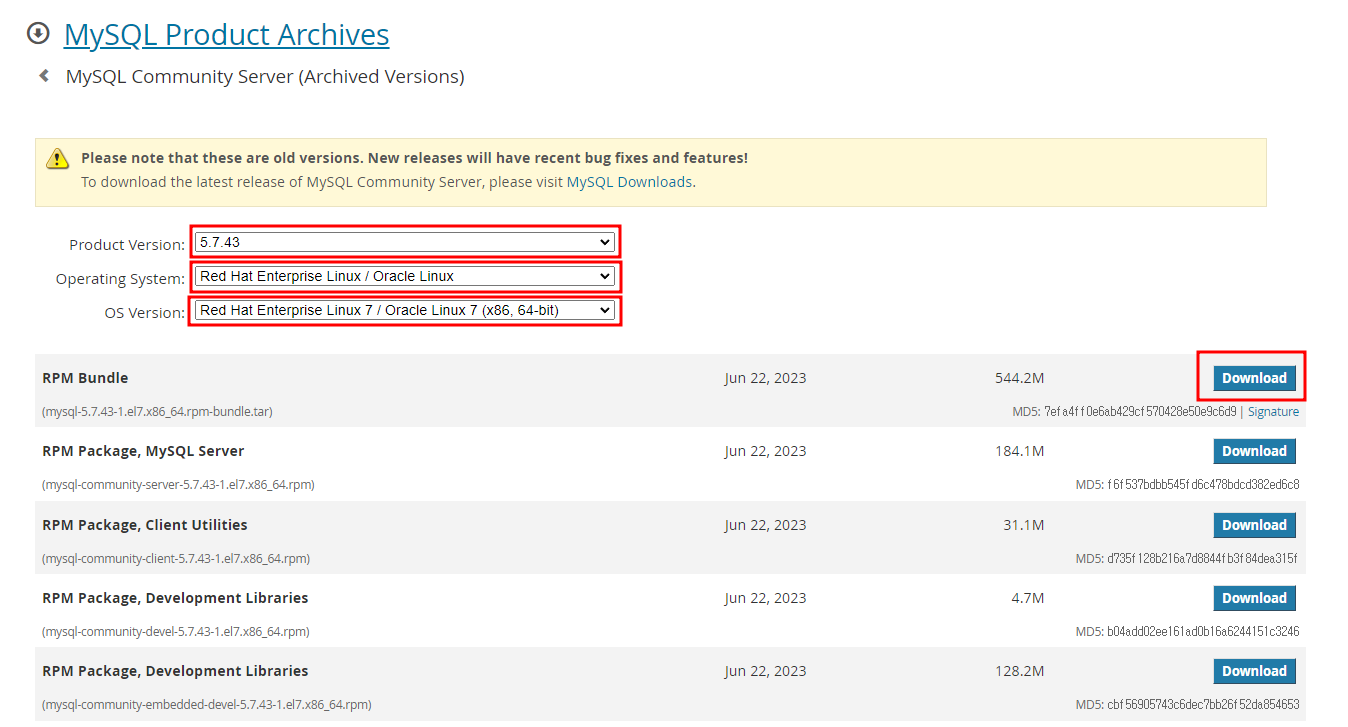Click the 'MySQL Community Server (Archived Versions)' heading
This screenshot has height=727, width=1348.
tap(265, 76)
